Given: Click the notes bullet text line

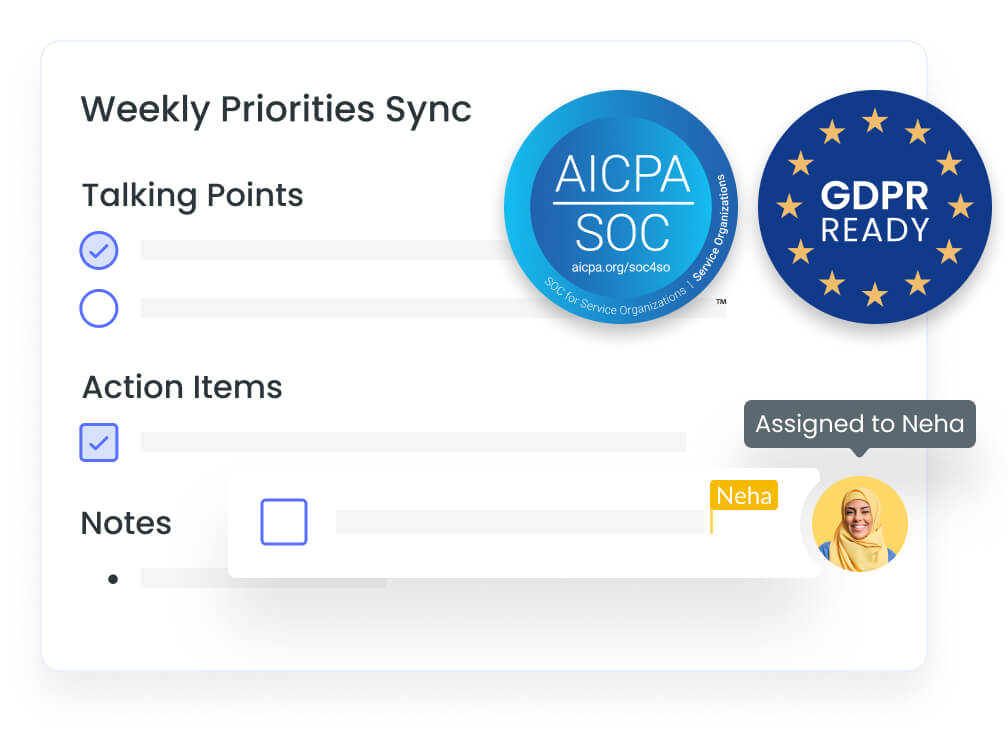Looking at the screenshot, I should click(184, 578).
